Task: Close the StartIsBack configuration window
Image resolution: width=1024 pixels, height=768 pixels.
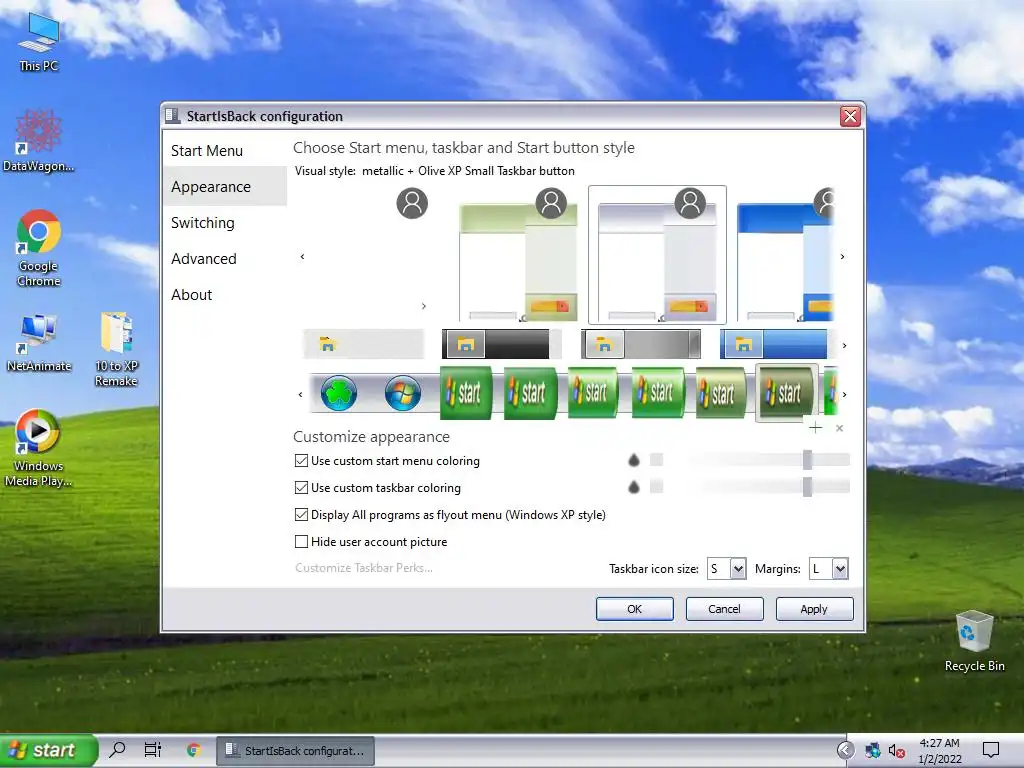Action: click(x=850, y=116)
